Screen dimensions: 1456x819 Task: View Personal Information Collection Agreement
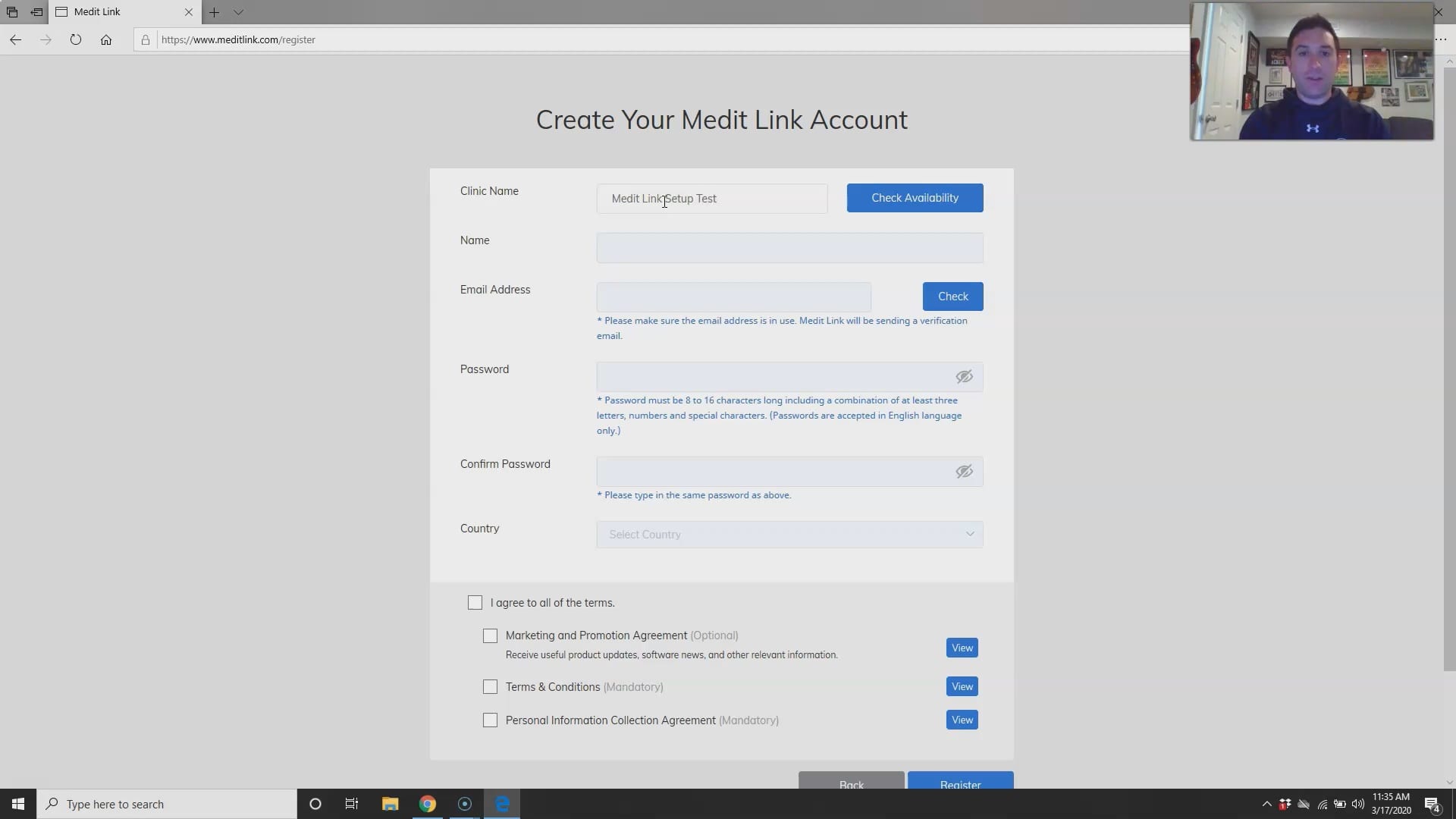click(x=962, y=720)
